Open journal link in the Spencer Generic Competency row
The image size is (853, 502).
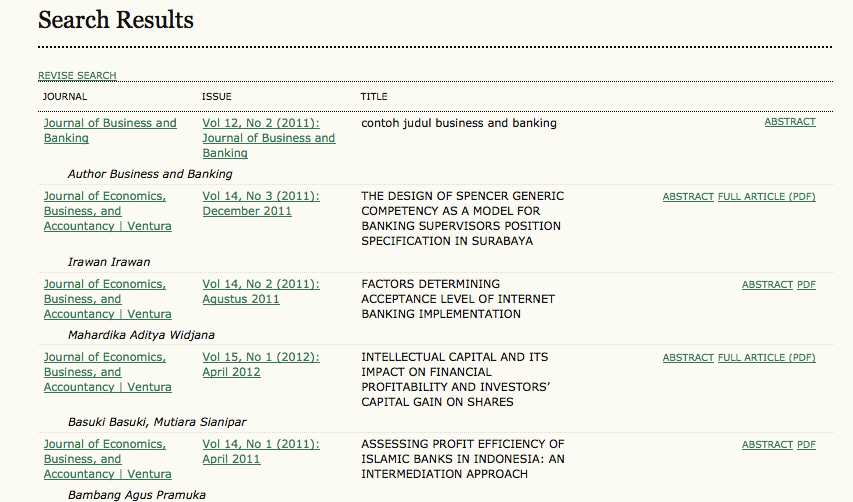104,211
